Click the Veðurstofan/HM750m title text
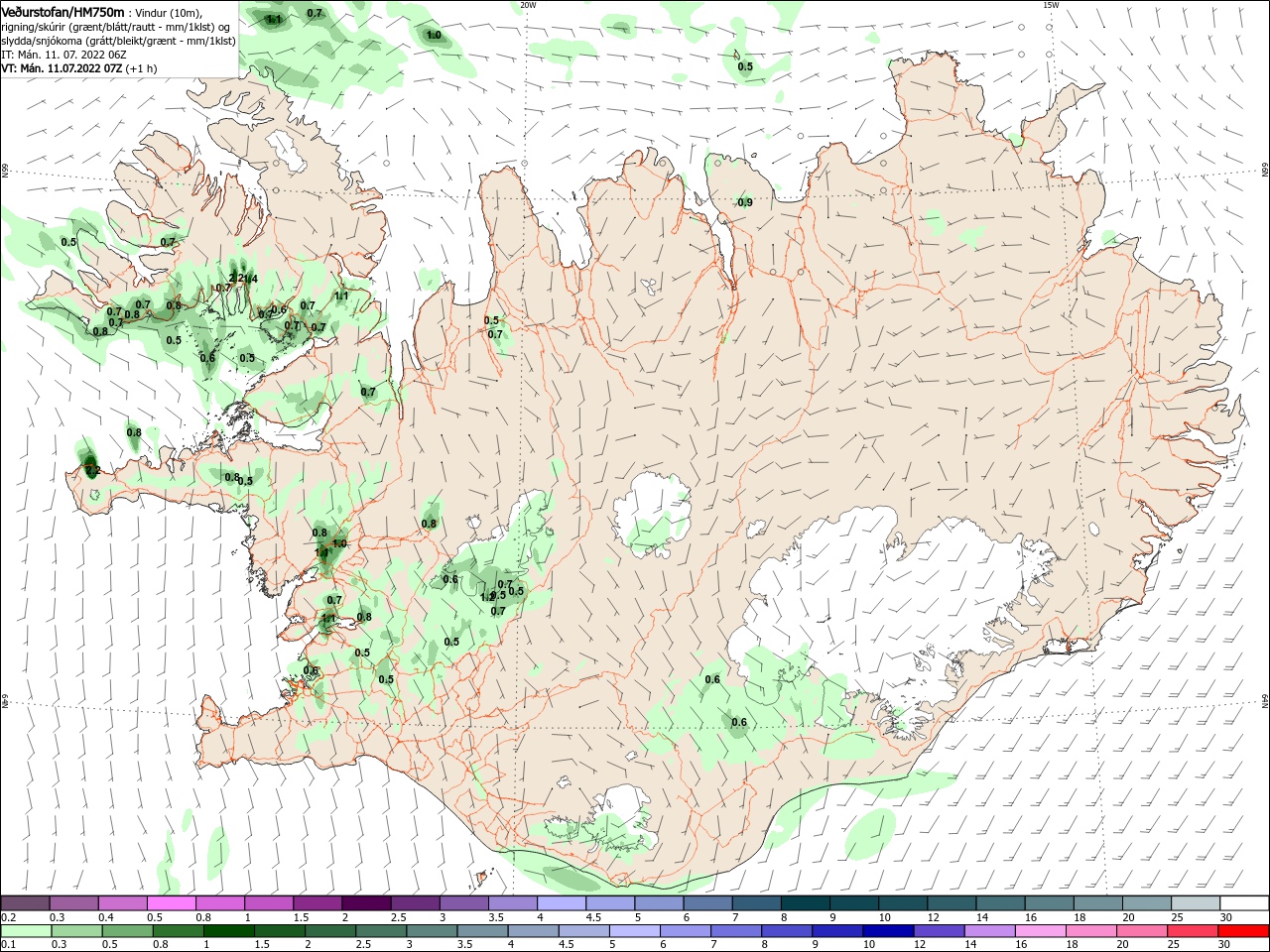Screen dimensions: 1270x952 pyautogui.click(x=63, y=11)
